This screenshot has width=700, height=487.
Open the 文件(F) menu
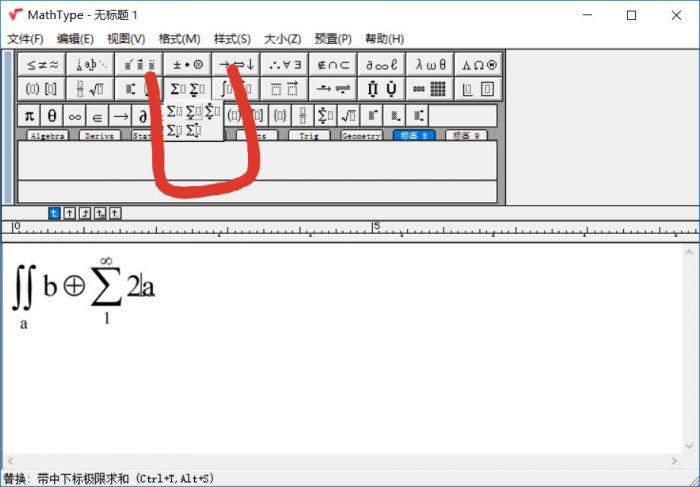(25, 39)
